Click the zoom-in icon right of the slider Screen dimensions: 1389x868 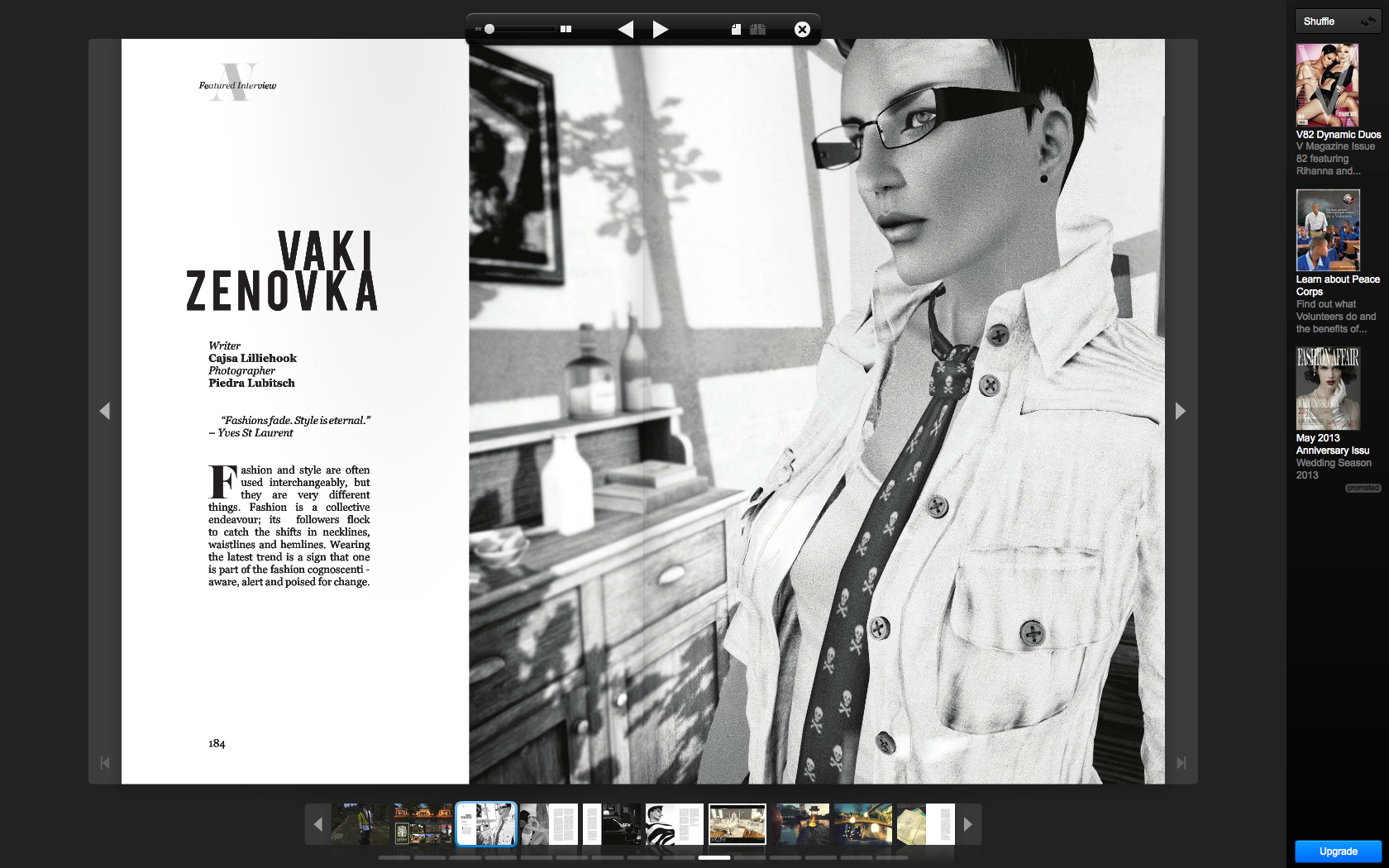click(x=566, y=29)
